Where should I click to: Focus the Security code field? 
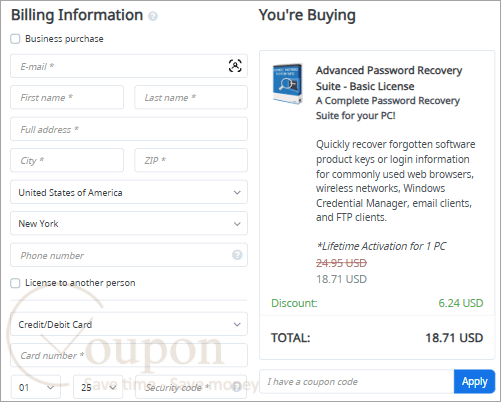[x=191, y=387]
